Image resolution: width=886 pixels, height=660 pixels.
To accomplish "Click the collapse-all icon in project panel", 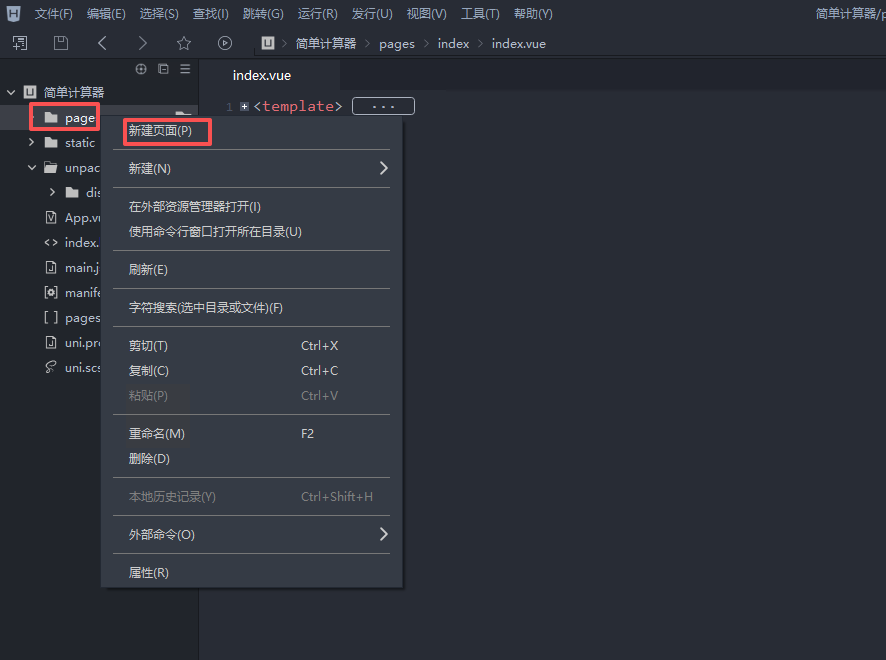I will click(x=163, y=69).
